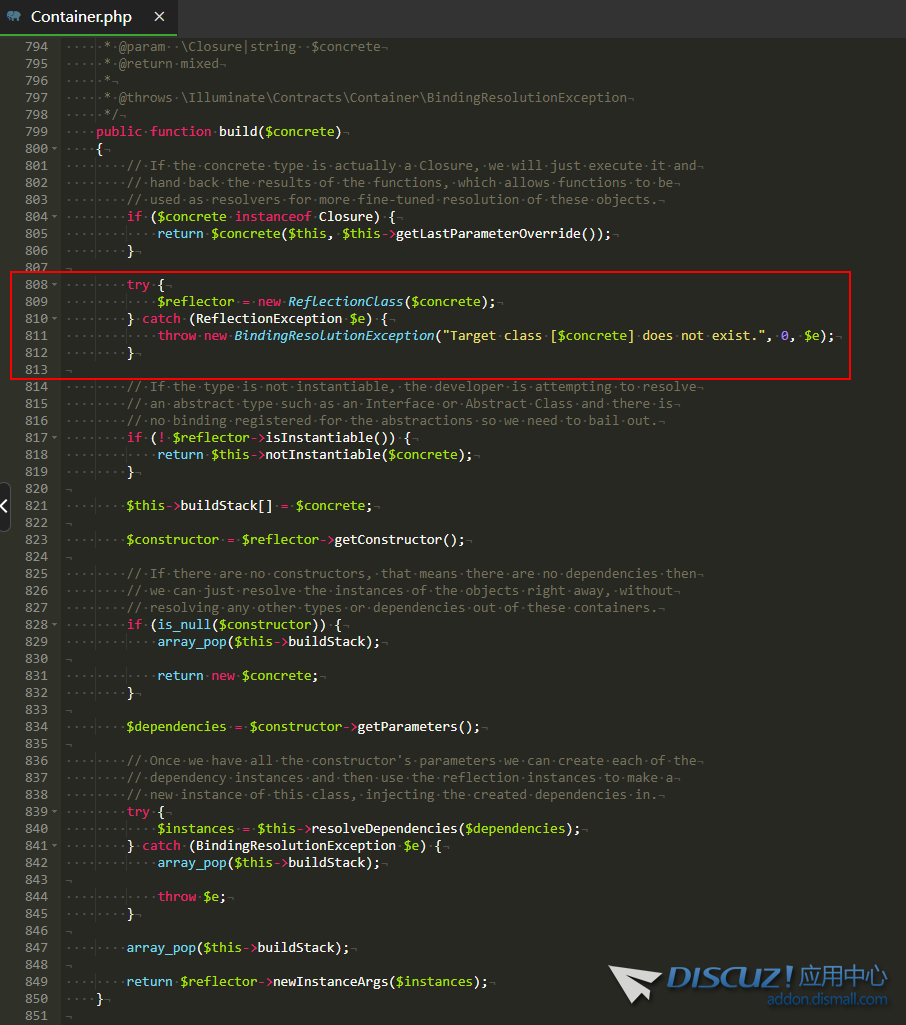This screenshot has width=906, height=1025.
Task: Fold the instanceof Closure block at line 804
Action: pyautogui.click(x=54, y=217)
